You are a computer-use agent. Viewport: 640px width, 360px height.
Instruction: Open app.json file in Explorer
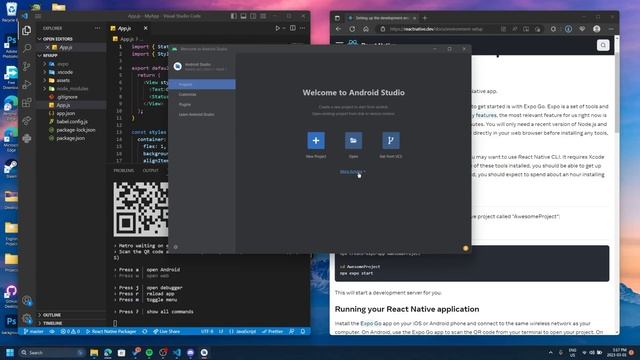pyautogui.click(x=65, y=113)
